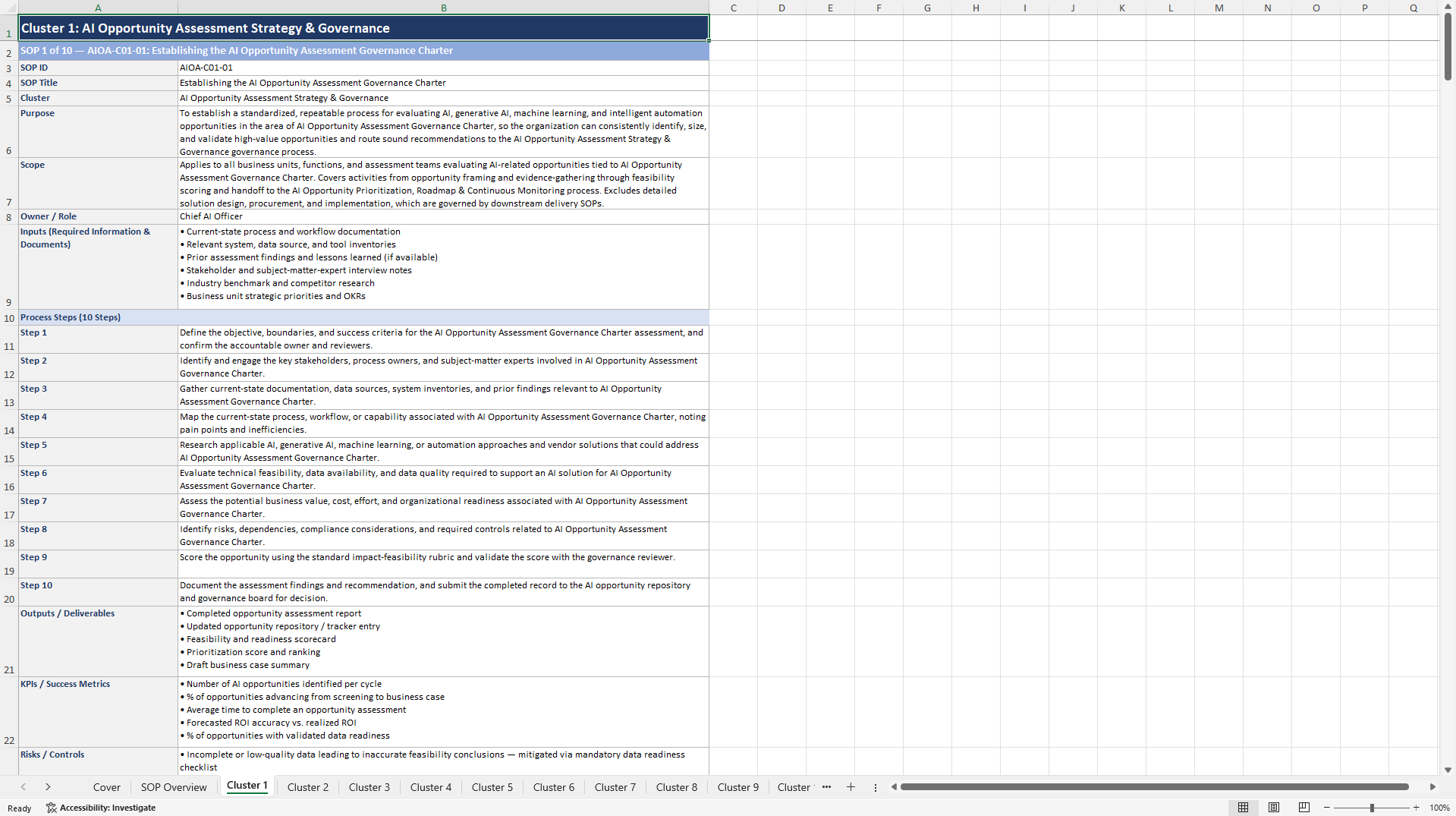Select column B header
1456x816 pixels.
tap(444, 8)
